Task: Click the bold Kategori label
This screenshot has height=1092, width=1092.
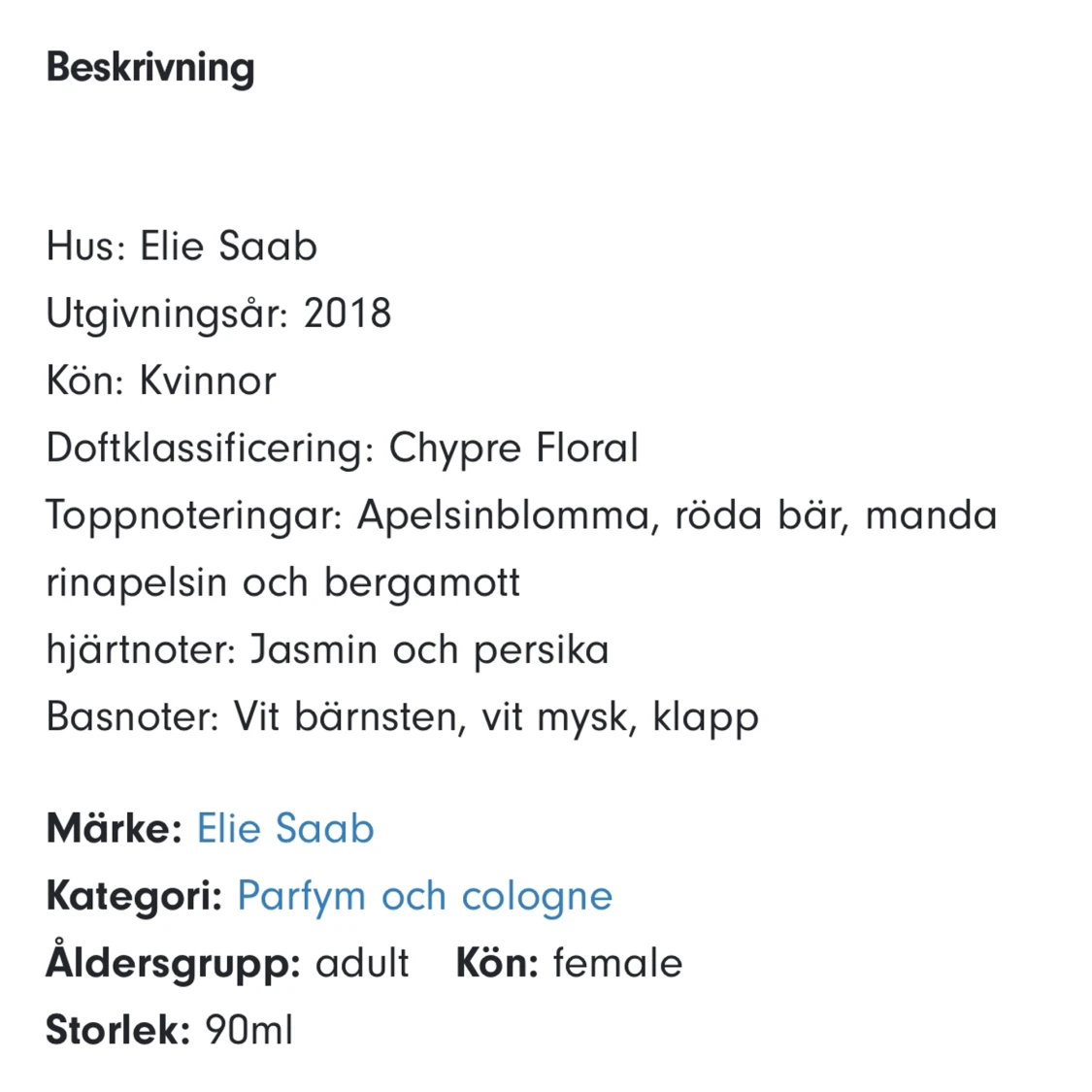Action: pyautogui.click(x=134, y=896)
